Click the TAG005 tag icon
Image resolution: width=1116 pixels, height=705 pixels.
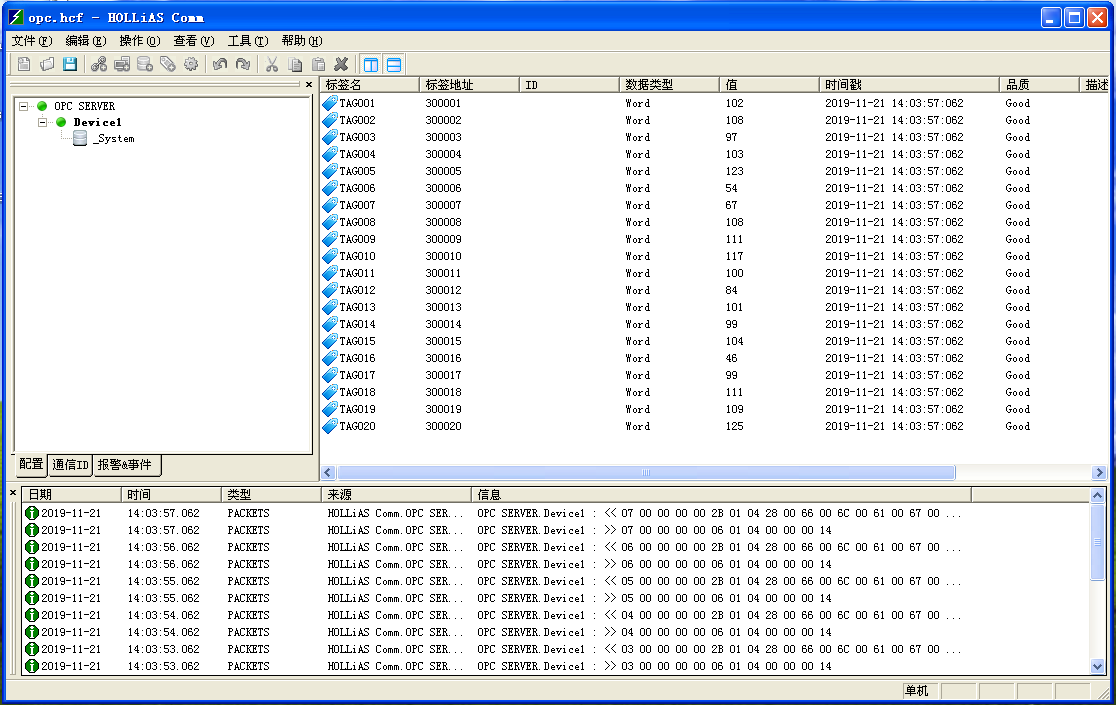point(330,171)
